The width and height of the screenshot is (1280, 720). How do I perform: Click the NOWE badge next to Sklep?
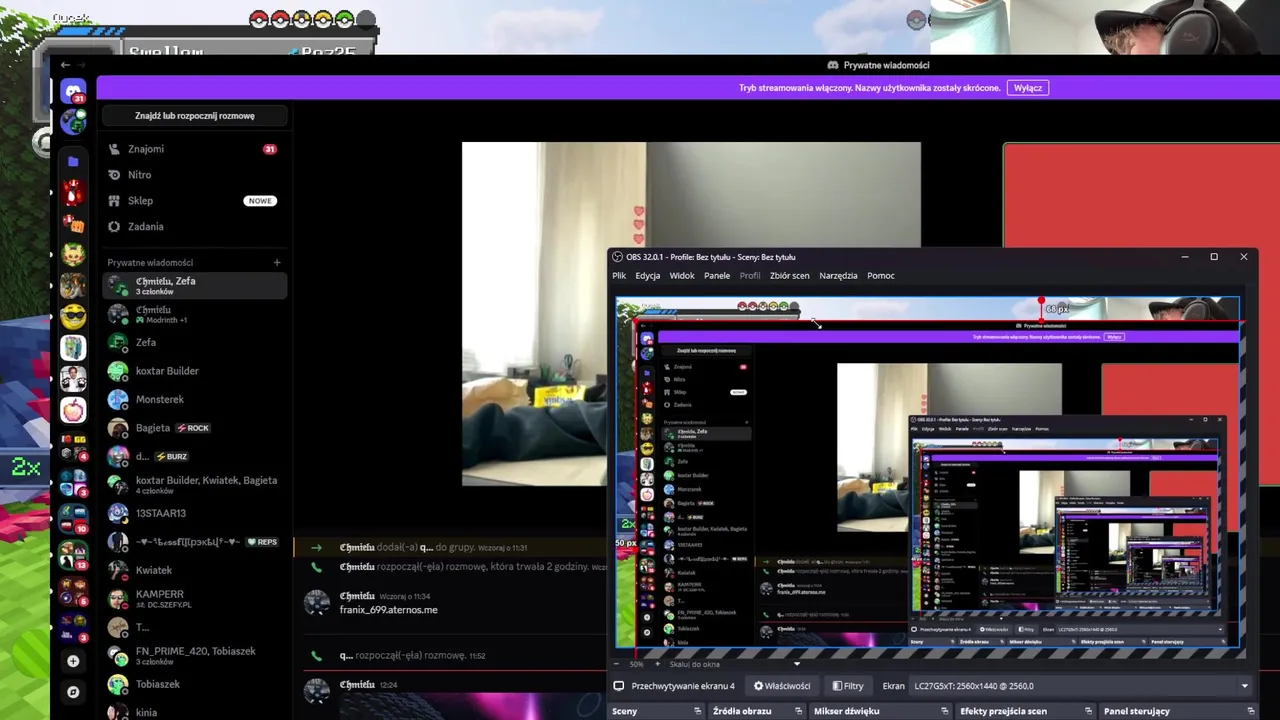point(260,201)
